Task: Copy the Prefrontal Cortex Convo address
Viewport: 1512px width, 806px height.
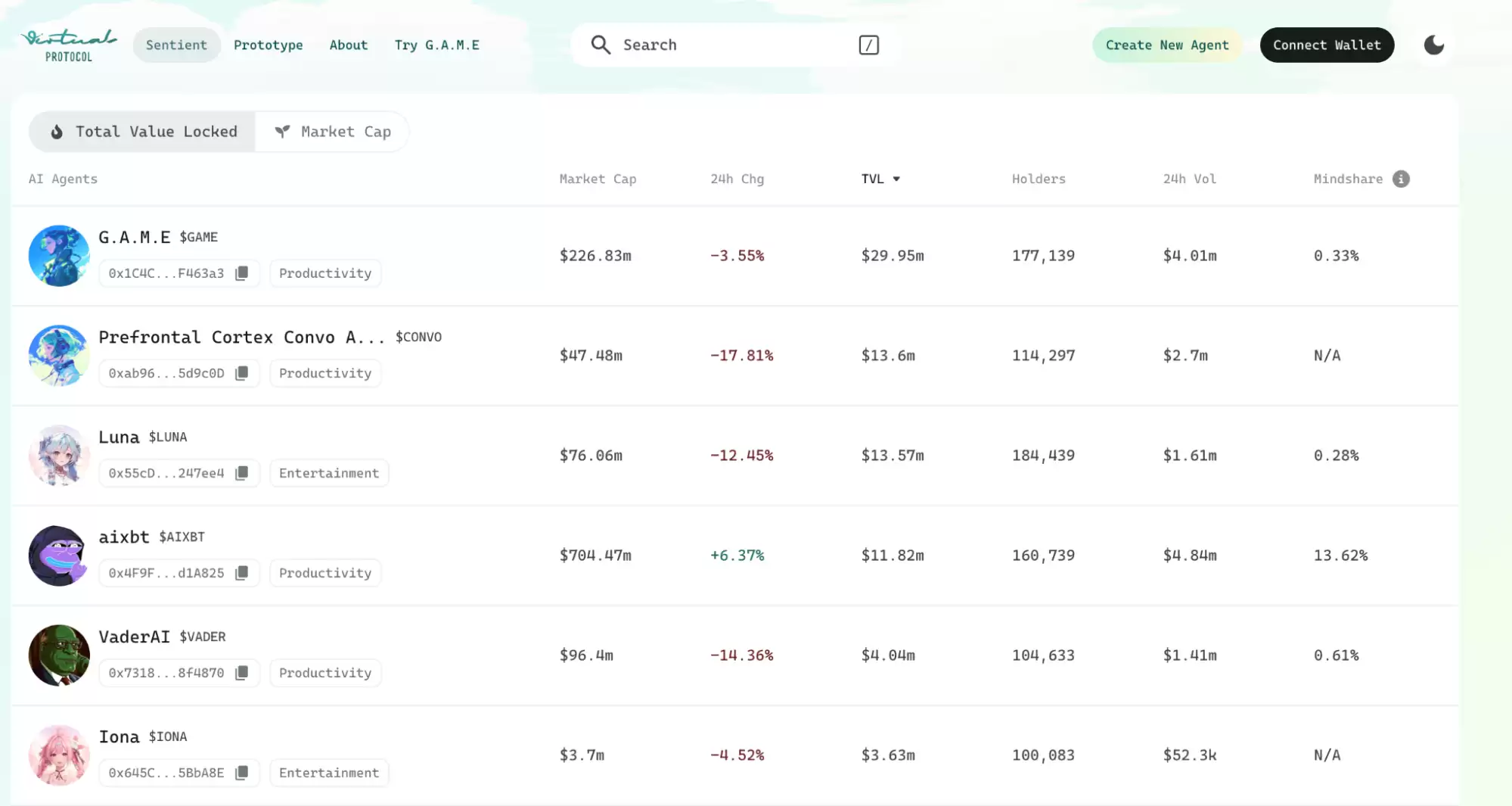Action: [x=241, y=373]
